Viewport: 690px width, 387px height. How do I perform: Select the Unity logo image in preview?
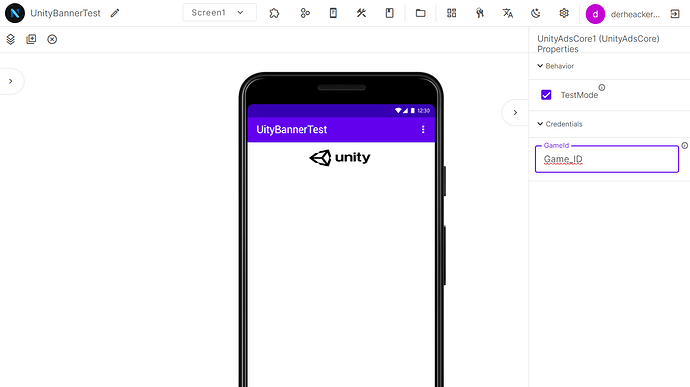tap(340, 158)
